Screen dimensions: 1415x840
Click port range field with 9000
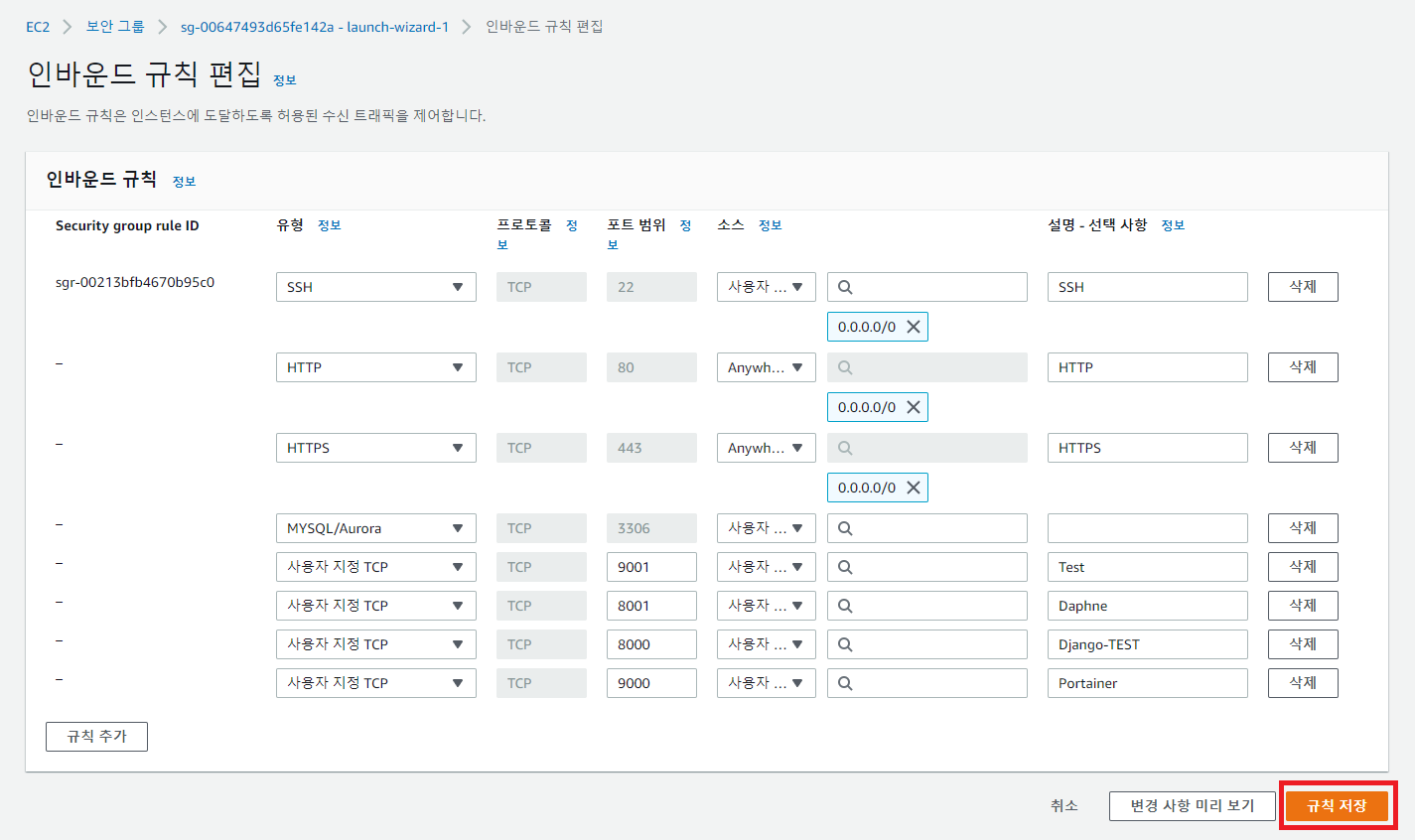(651, 683)
